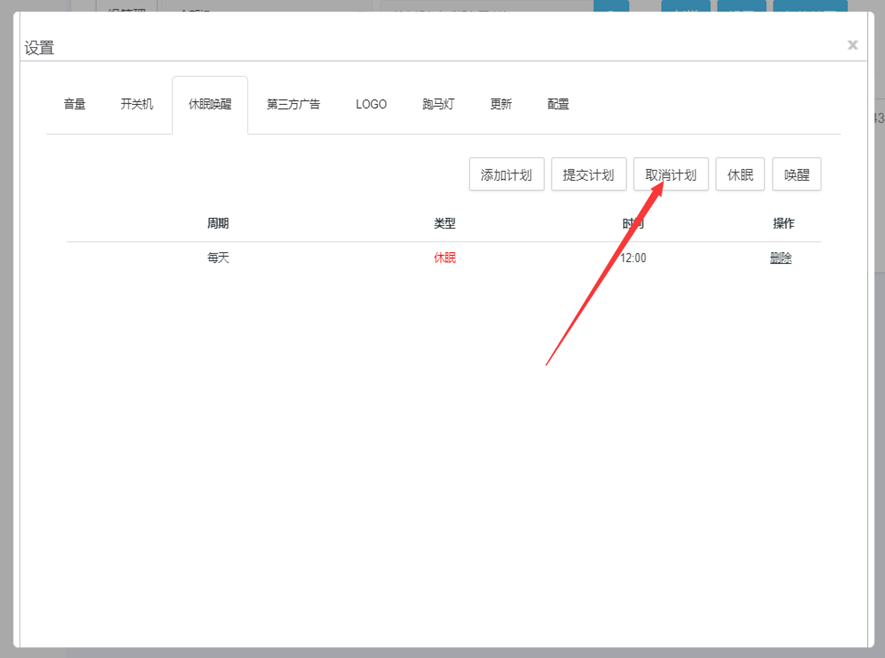Open the LOGO tab
The image size is (885, 658).
(371, 104)
